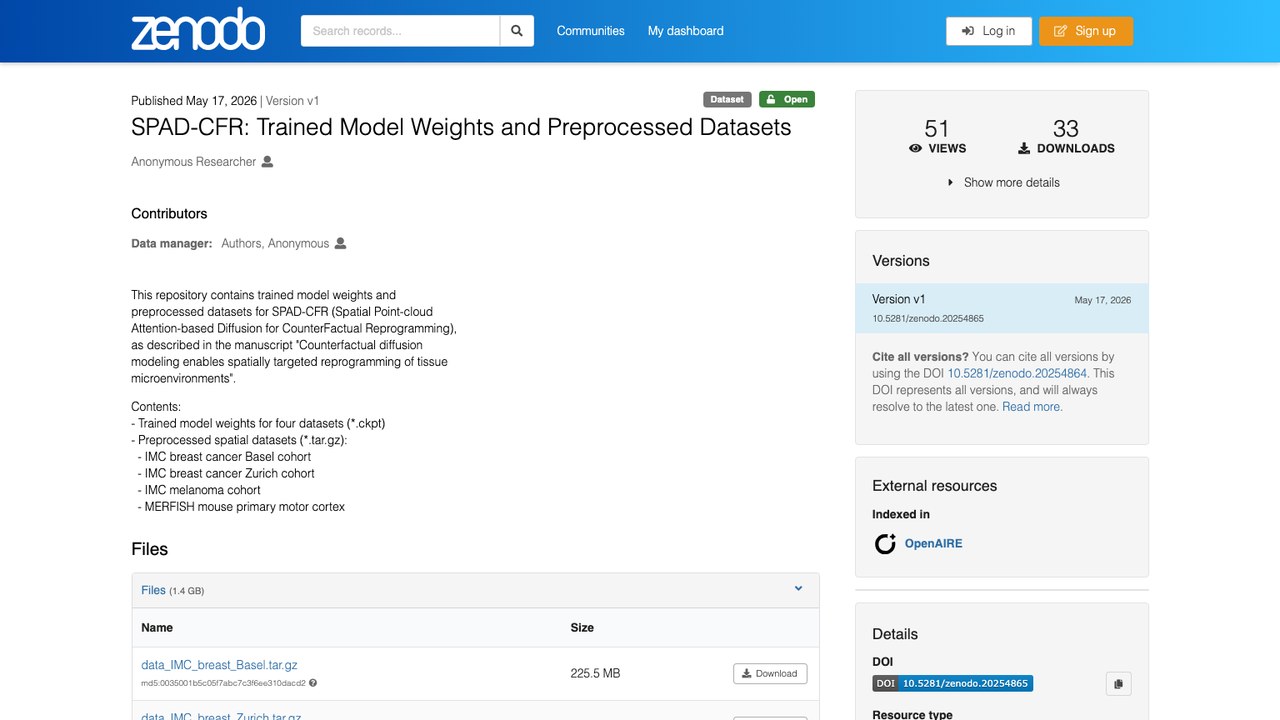Open the data_IMC_breast_Basel.tar.gz file link
The width and height of the screenshot is (1280, 720).
coord(220,665)
